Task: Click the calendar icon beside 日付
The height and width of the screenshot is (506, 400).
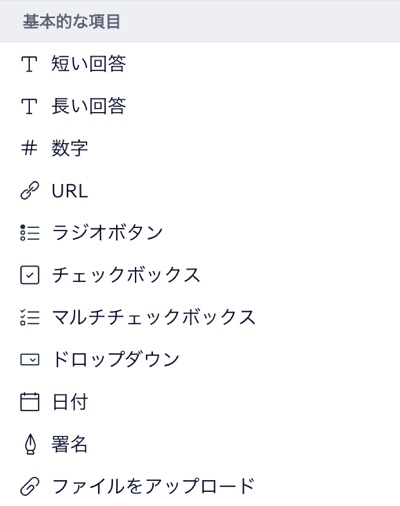Action: tap(30, 402)
